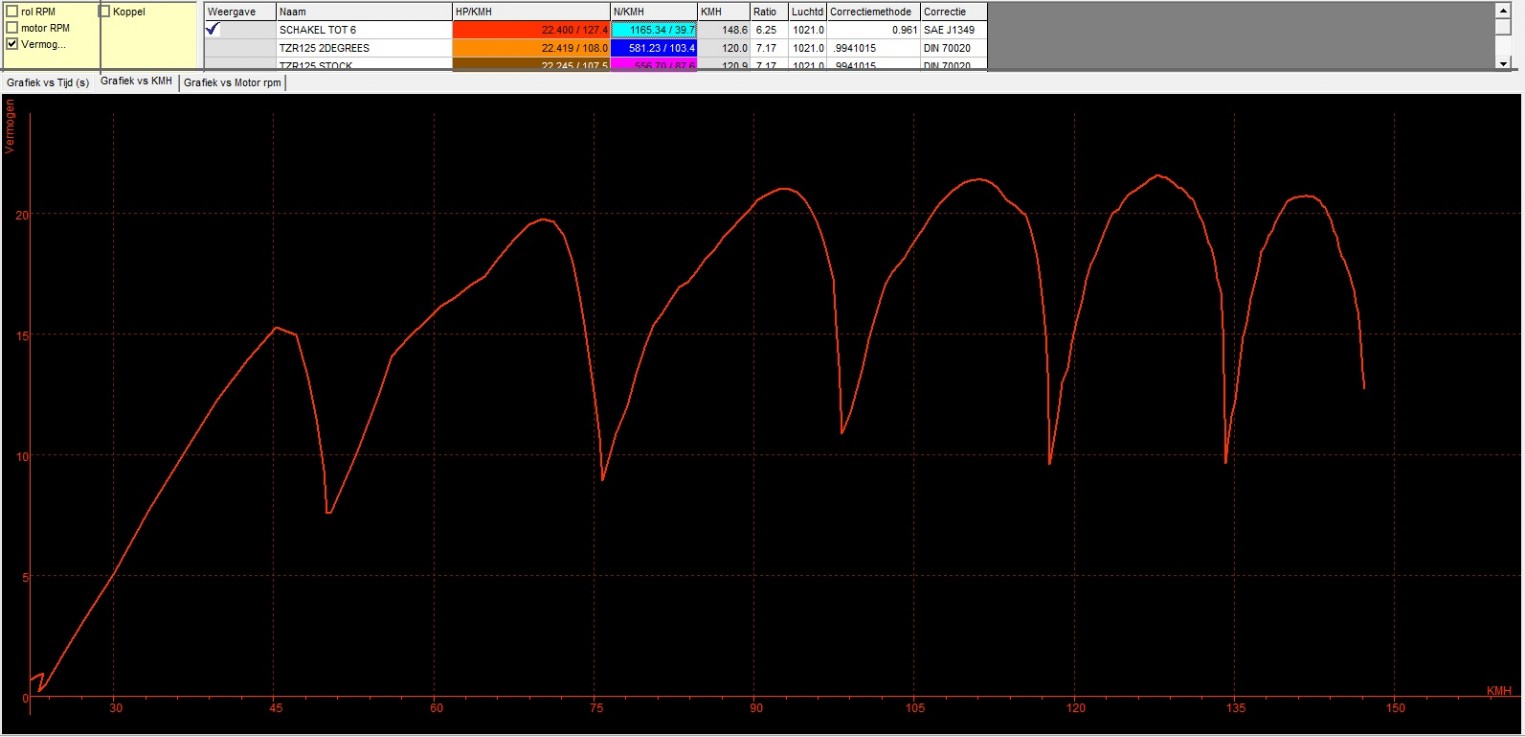This screenshot has width=1525, height=737.
Task: Click the cyan N/KMH swatch 1165.34 / 39.7
Action: (x=654, y=30)
